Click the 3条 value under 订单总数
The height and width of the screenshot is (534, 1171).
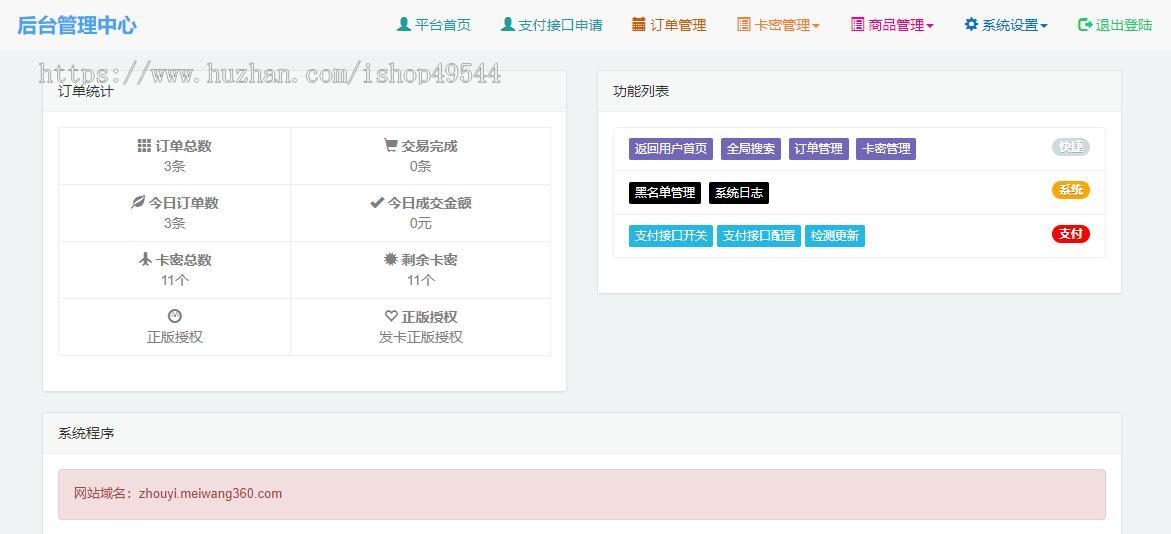175,166
